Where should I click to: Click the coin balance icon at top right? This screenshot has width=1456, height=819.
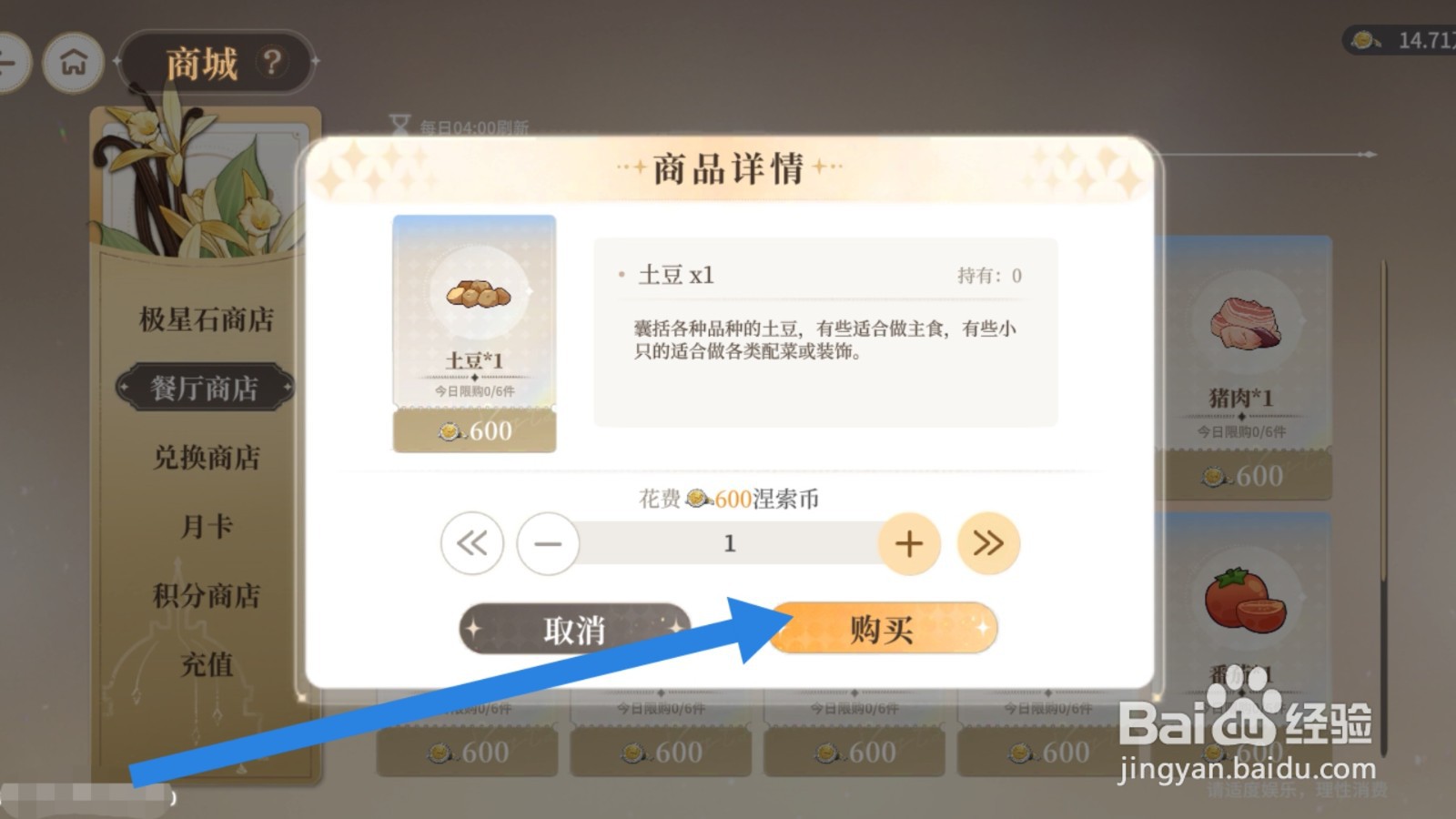[x=1364, y=40]
